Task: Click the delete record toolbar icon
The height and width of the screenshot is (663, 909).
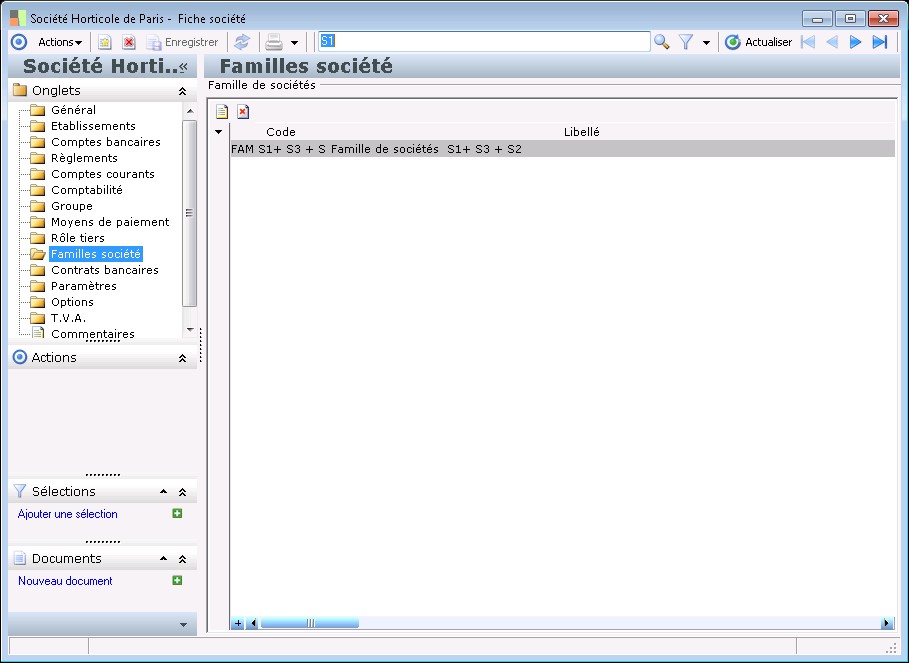Action: coord(129,42)
